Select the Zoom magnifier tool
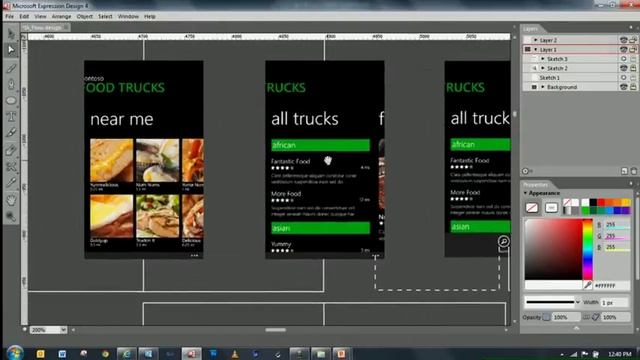640x360 pixels. pos(11,216)
